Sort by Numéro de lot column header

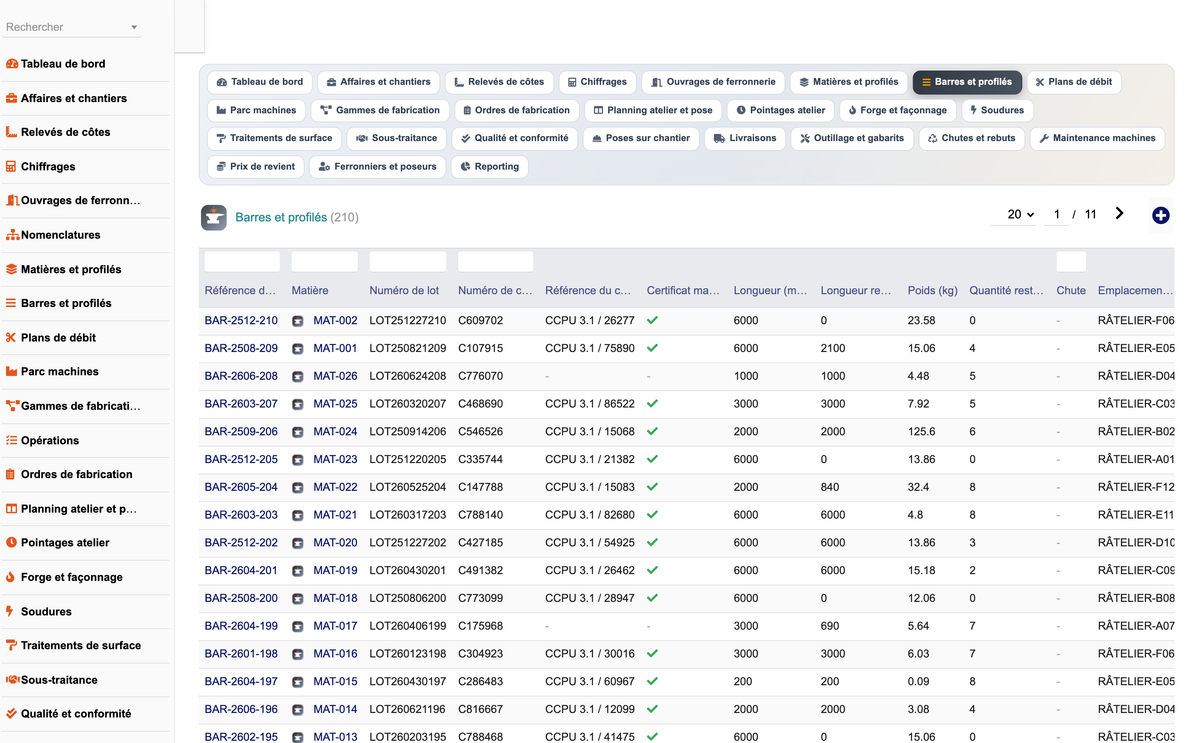404,291
